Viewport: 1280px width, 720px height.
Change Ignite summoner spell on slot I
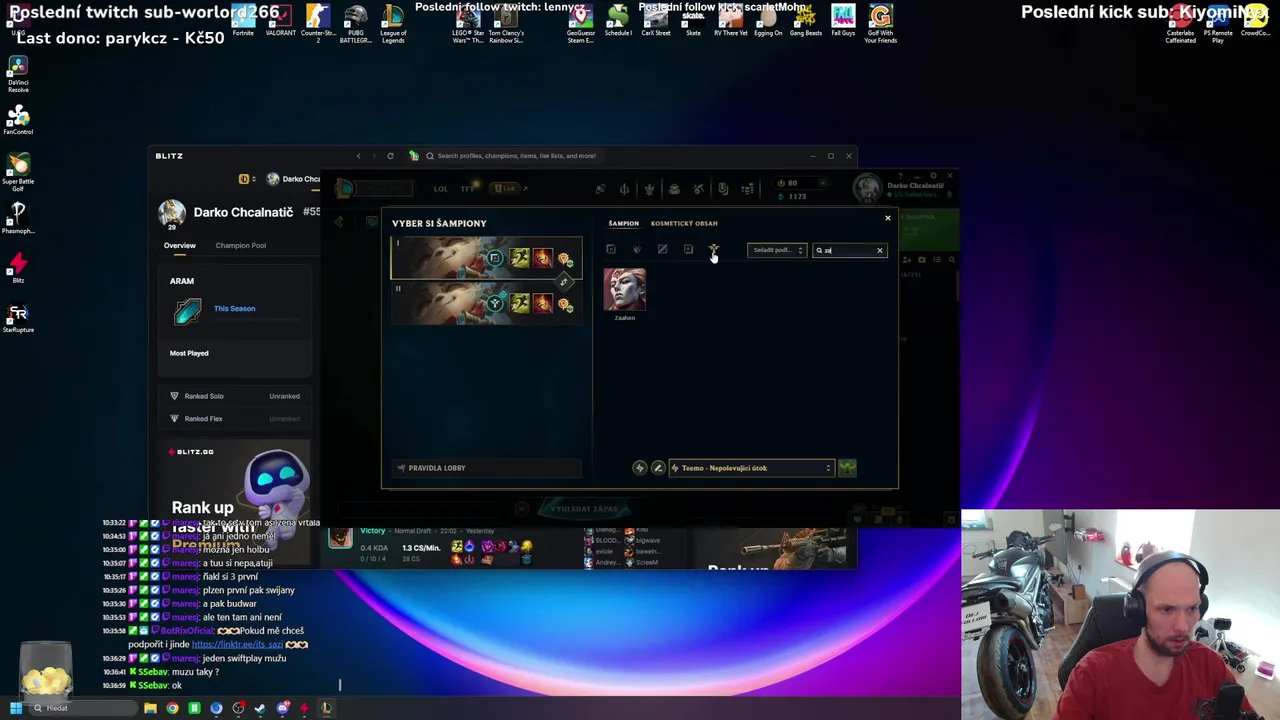coord(543,259)
